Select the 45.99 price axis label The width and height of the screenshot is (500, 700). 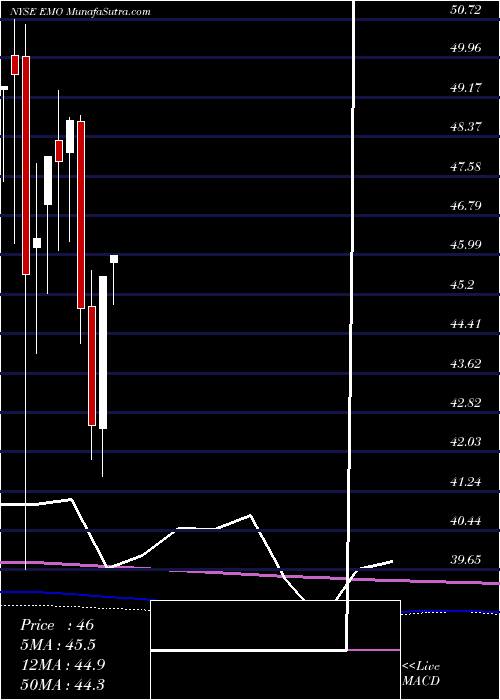[466, 245]
